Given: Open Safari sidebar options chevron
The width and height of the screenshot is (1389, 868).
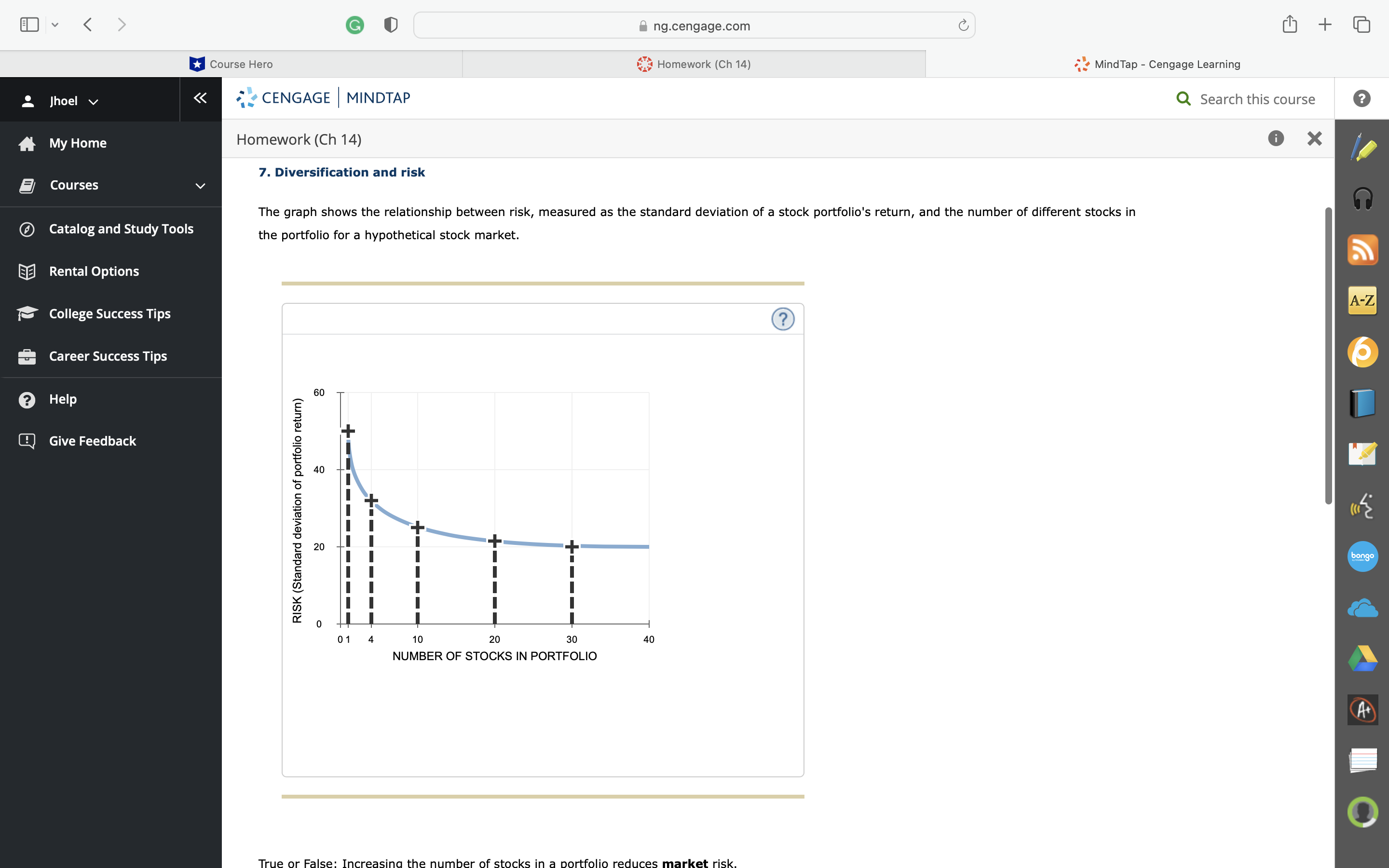Looking at the screenshot, I should [x=55, y=25].
